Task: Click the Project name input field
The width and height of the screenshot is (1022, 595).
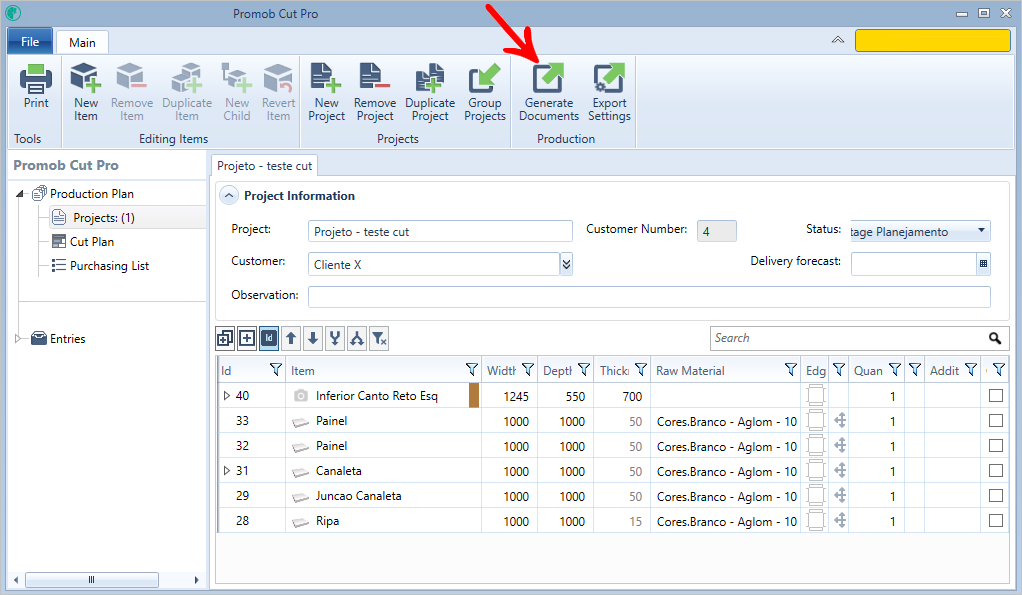Action: 440,231
